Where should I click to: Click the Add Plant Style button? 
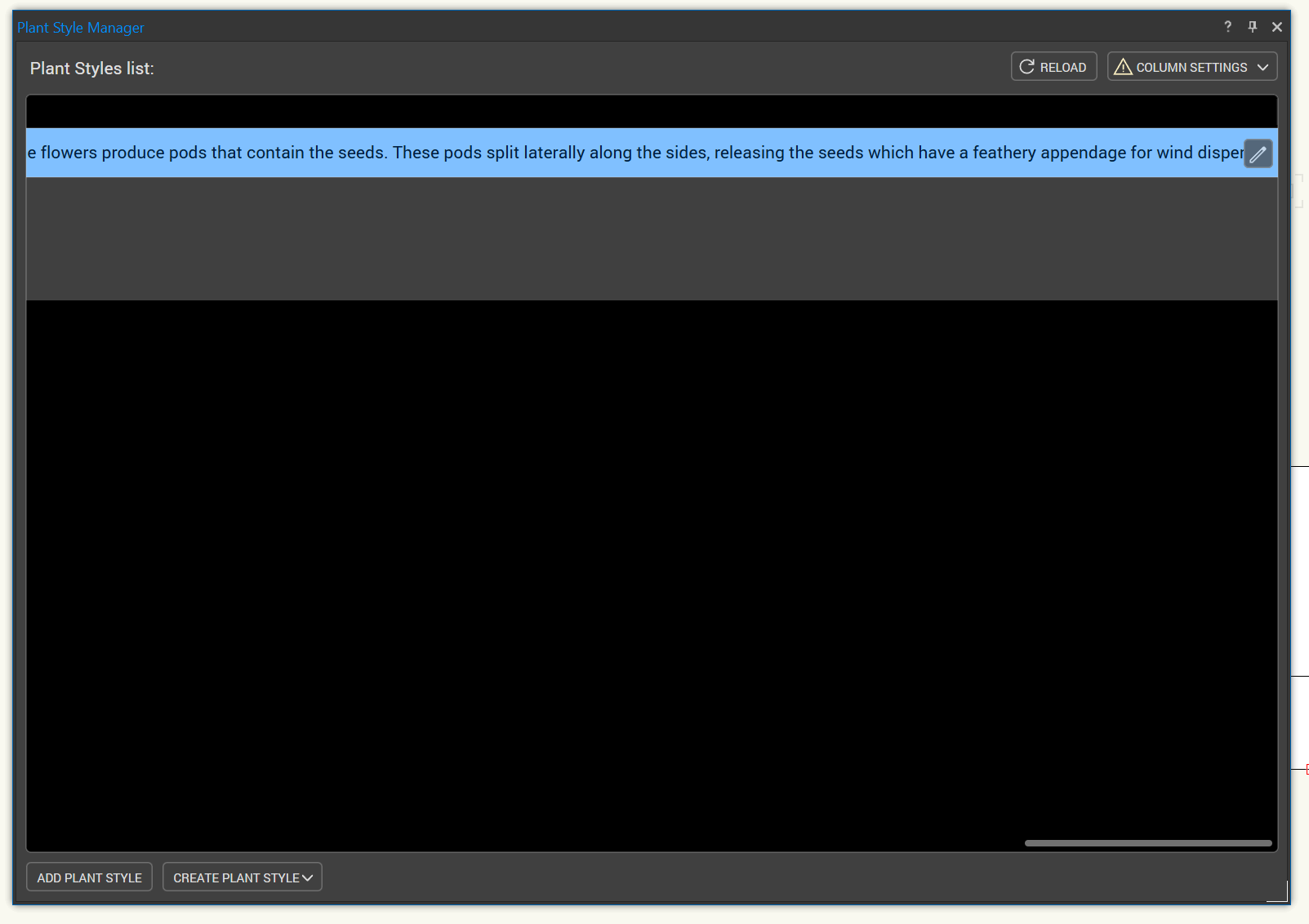(90, 877)
